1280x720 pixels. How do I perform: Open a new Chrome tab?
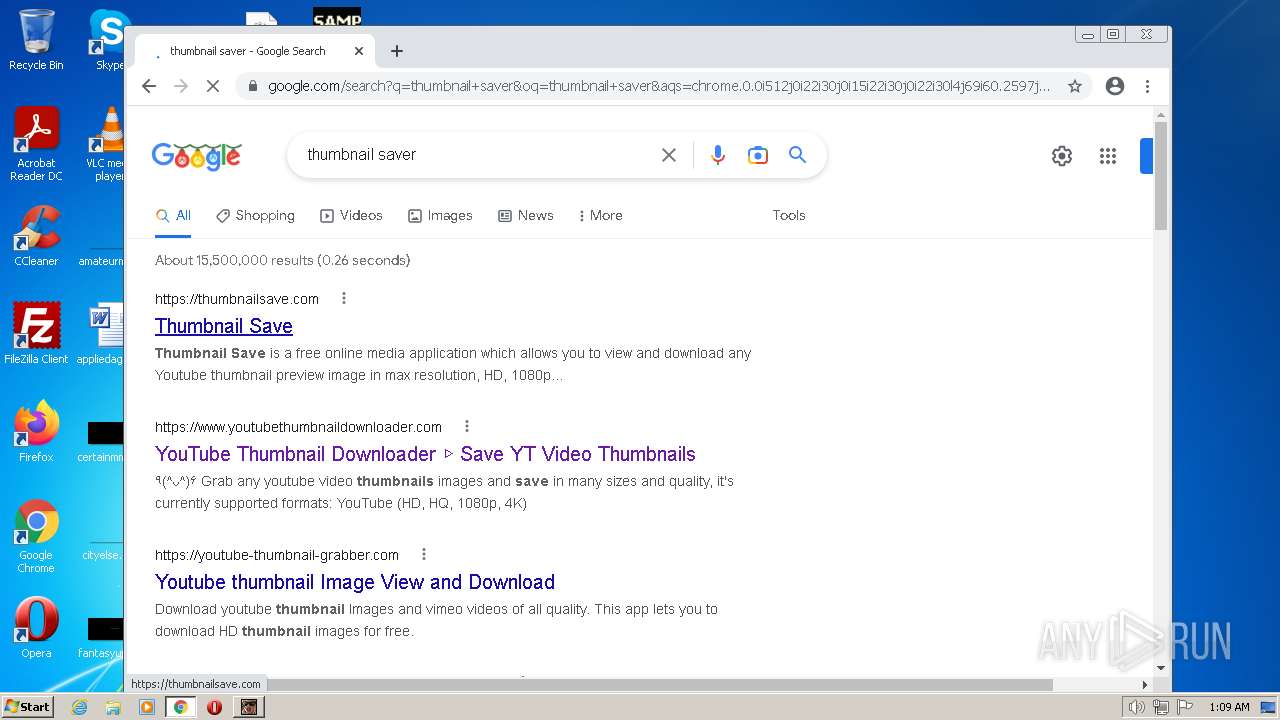coord(397,51)
